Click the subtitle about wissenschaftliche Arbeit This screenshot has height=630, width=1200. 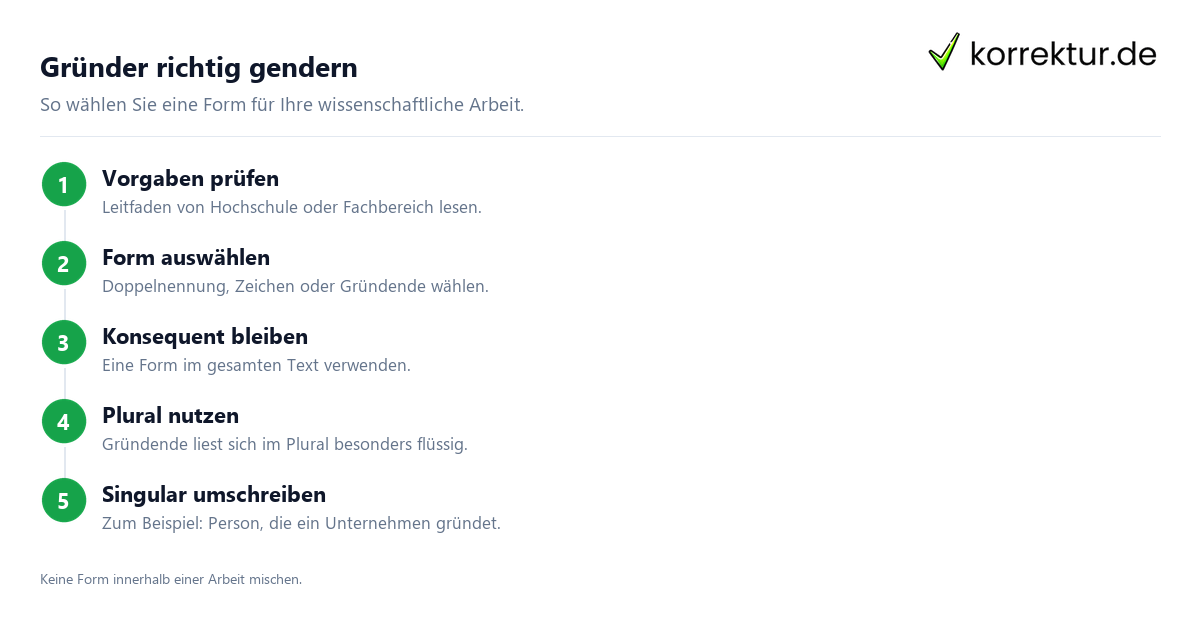tap(282, 104)
